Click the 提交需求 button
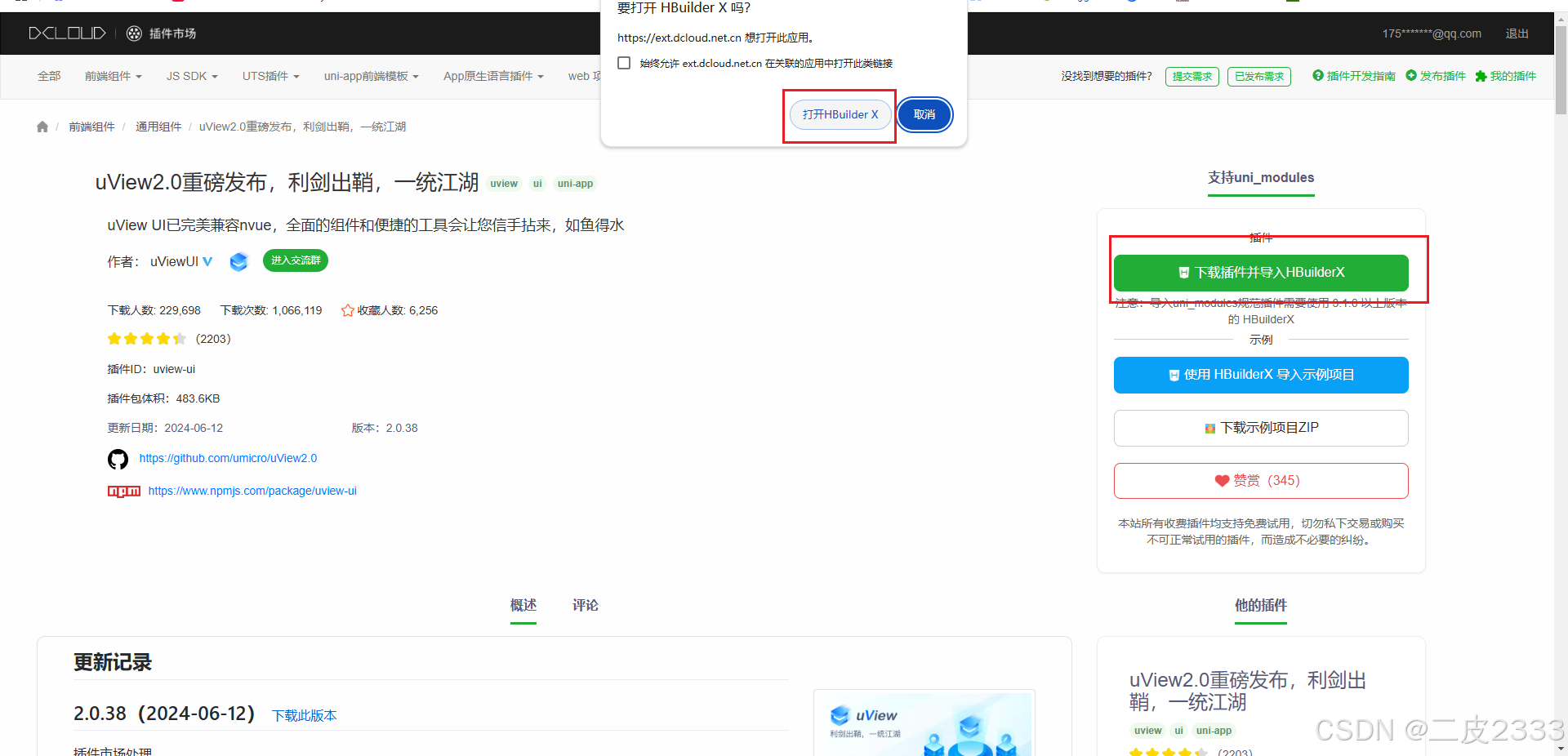The height and width of the screenshot is (756, 1568). tap(1192, 77)
